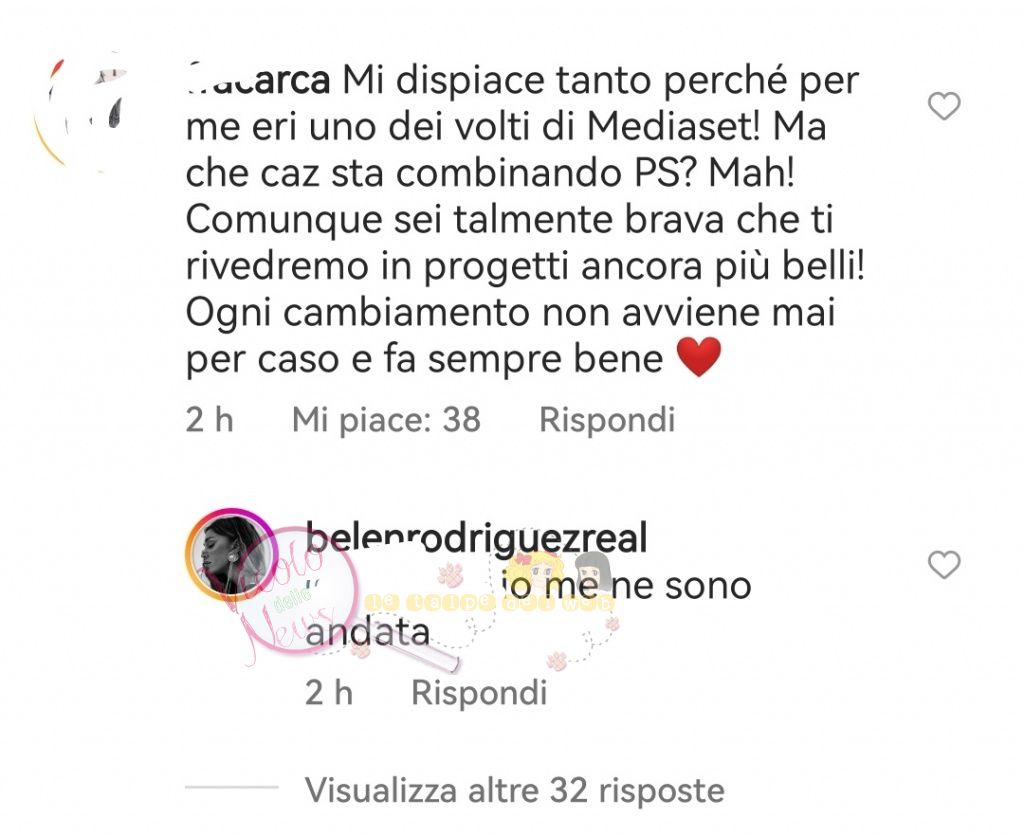This screenshot has height=836, width=1024.
Task: Click the red heart emoji ending the comment
Action: point(699,357)
